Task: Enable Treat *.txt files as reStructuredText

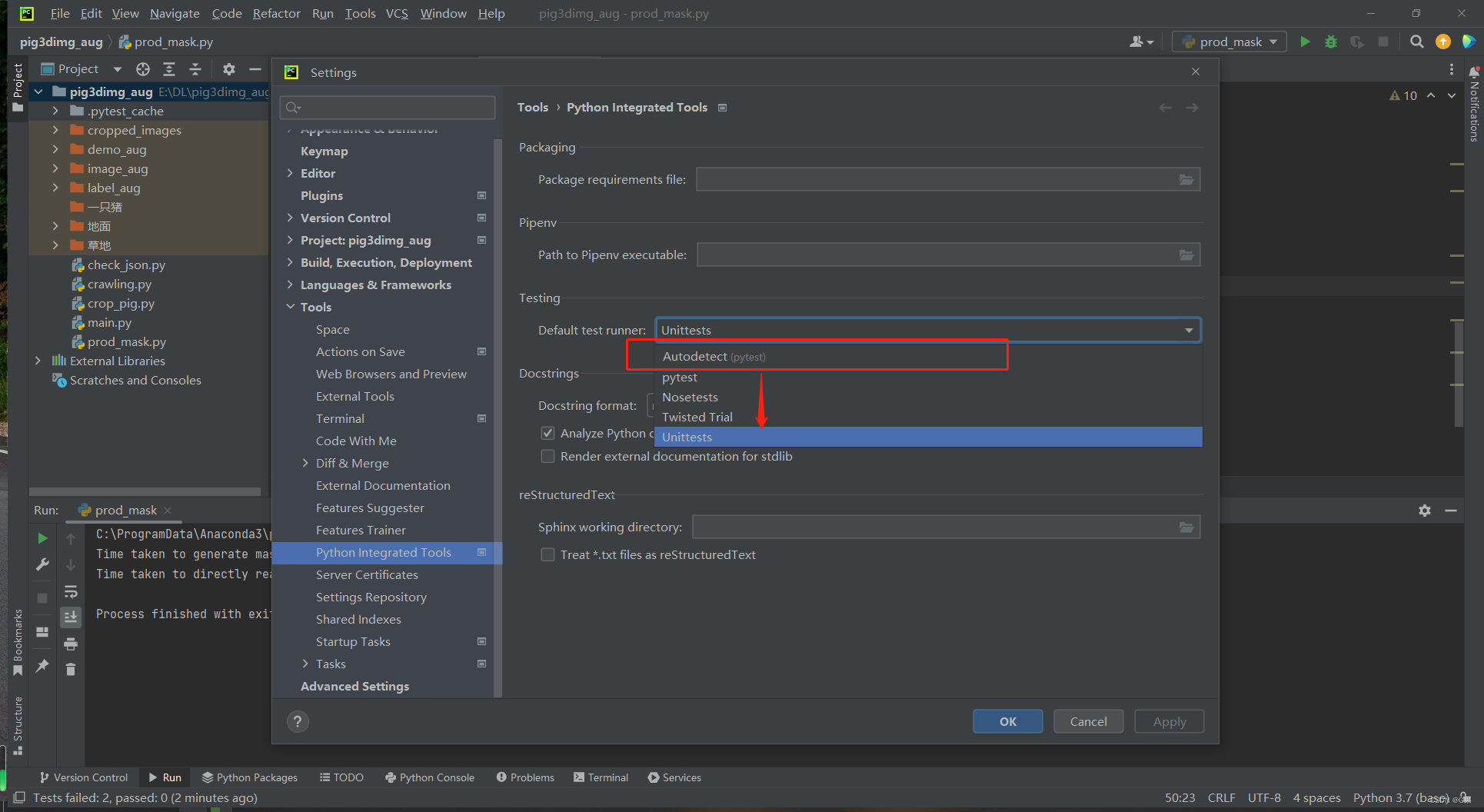Action: (547, 554)
